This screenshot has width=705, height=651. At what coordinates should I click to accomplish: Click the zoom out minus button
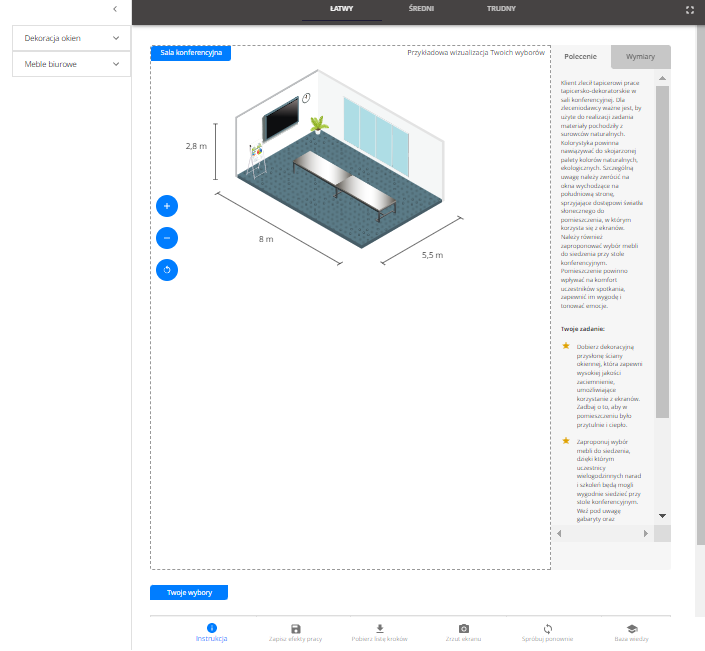point(167,238)
